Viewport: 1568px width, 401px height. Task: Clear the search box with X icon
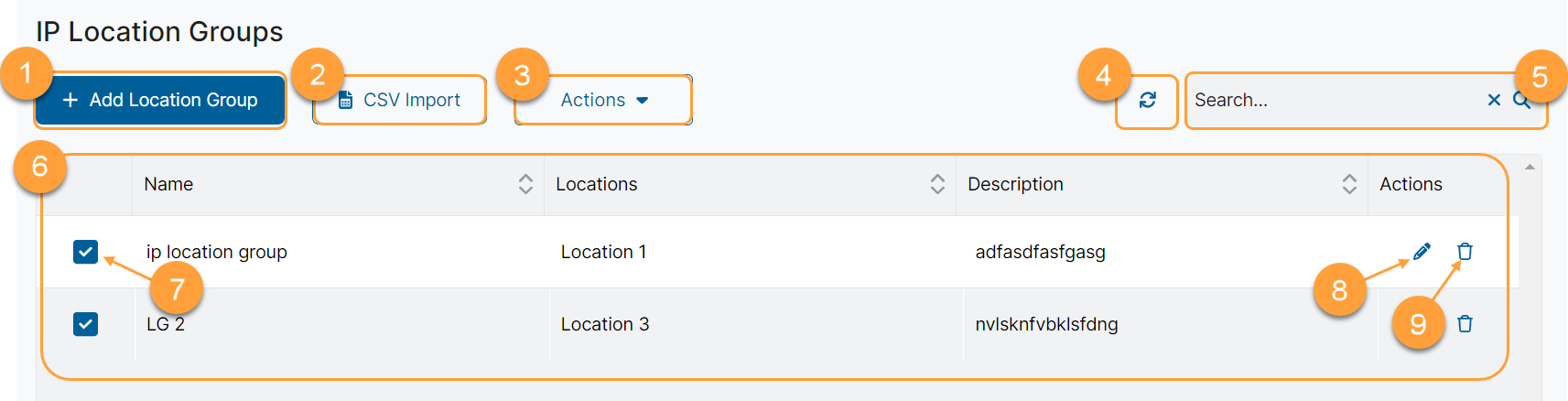tap(1494, 100)
